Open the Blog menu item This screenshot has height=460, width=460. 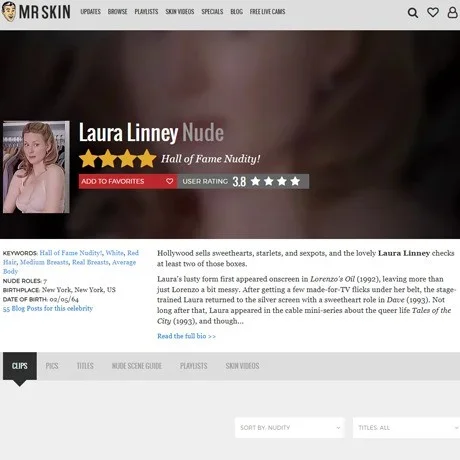[x=236, y=12]
